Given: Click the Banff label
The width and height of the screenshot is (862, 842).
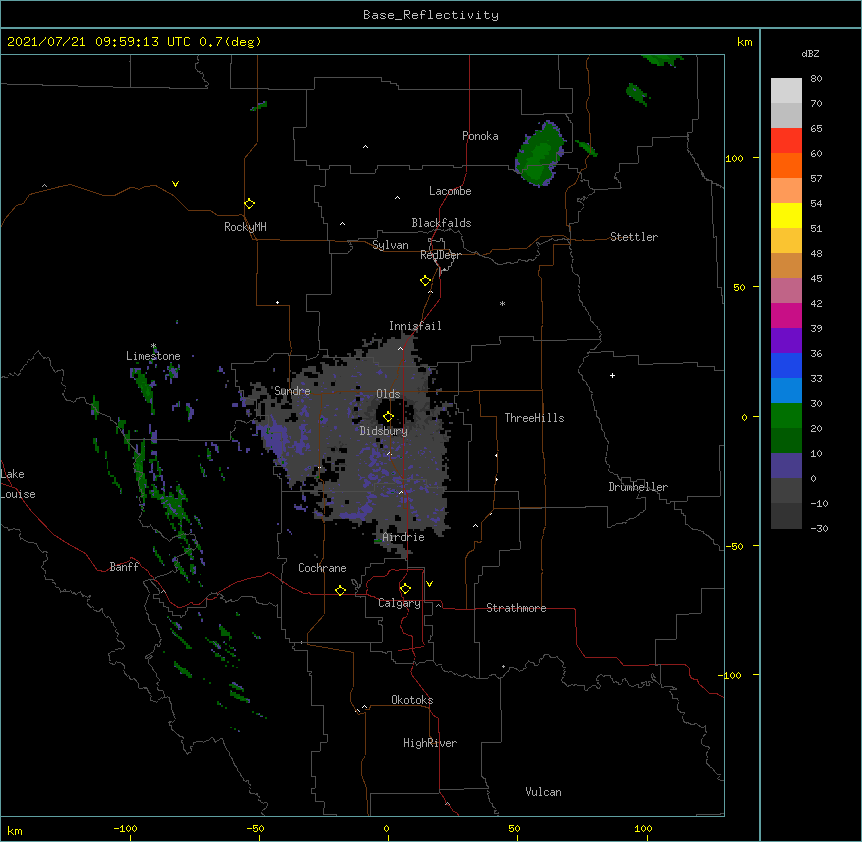Looking at the screenshot, I should 124,567.
